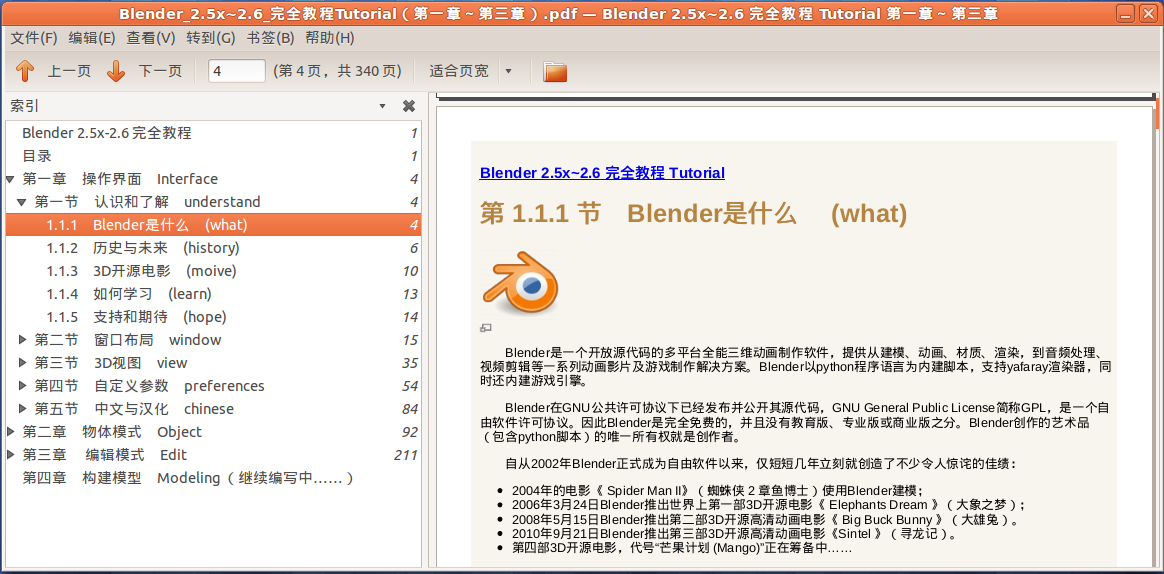Open the 查看(V) menu
The height and width of the screenshot is (574, 1164).
pyautogui.click(x=151, y=38)
